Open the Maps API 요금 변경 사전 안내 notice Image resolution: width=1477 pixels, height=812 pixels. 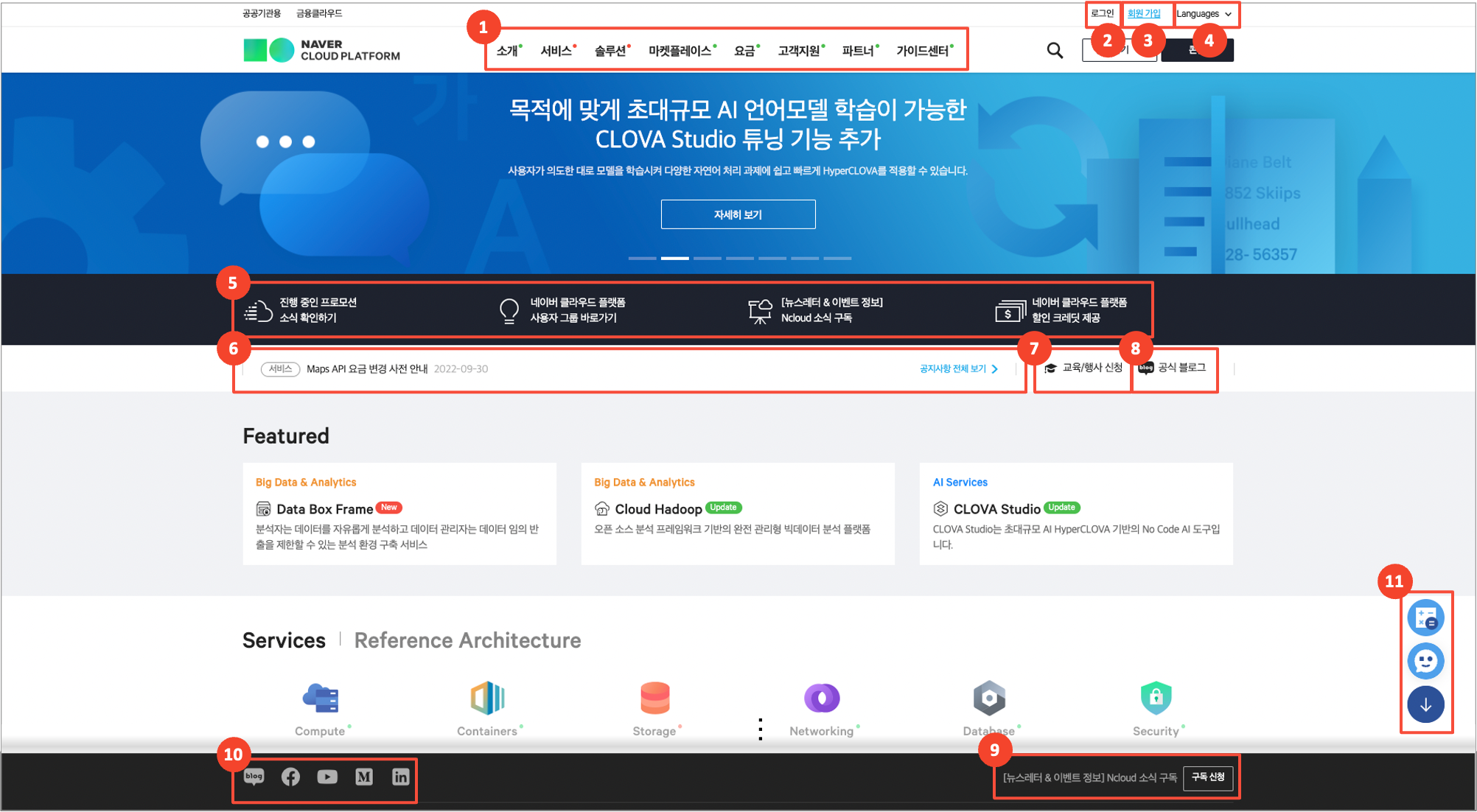click(x=367, y=368)
